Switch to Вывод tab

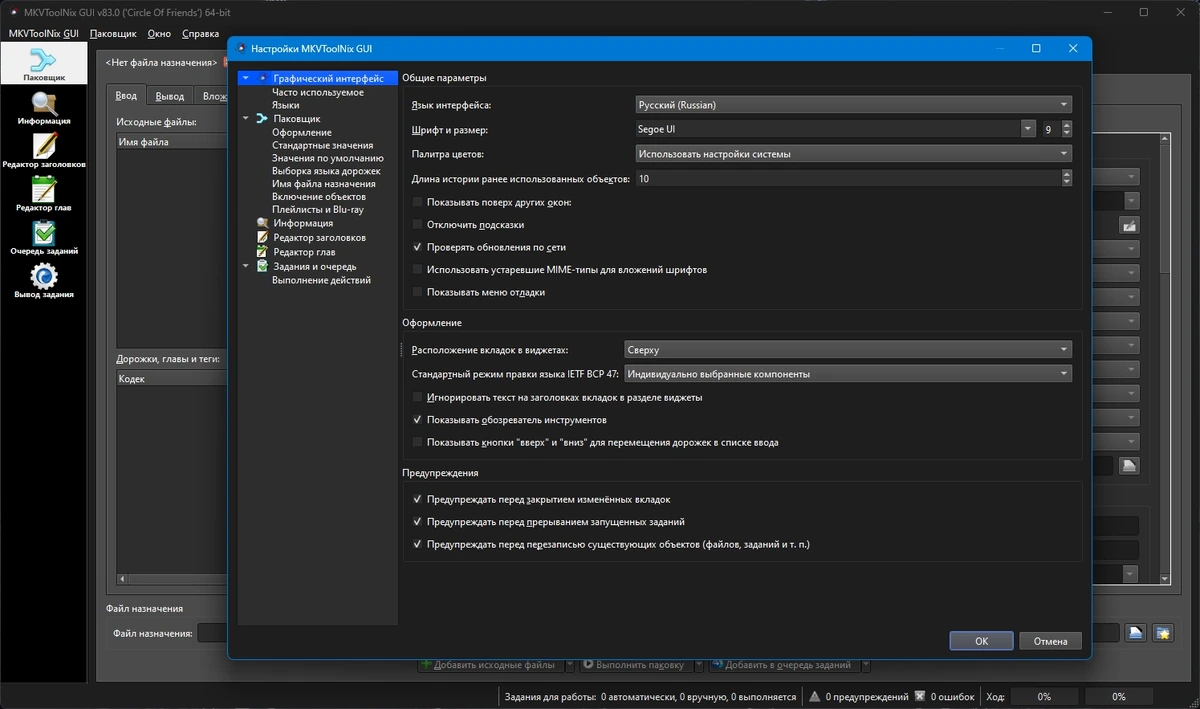tap(170, 96)
